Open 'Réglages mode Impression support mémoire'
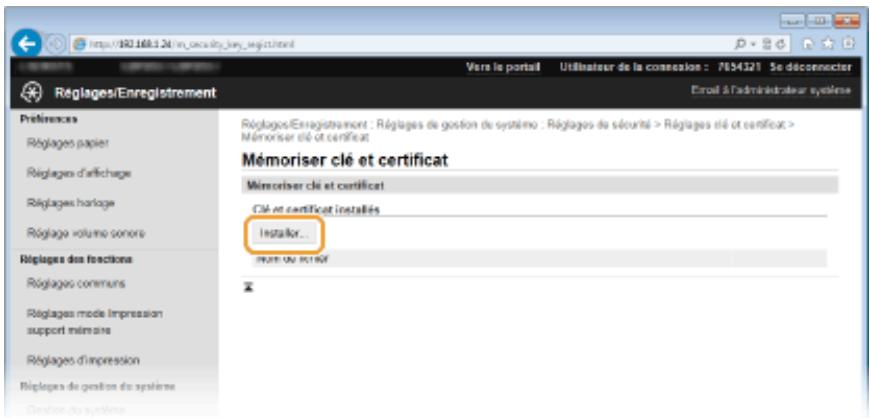Image resolution: width=870 pixels, height=418 pixels. click(x=95, y=322)
